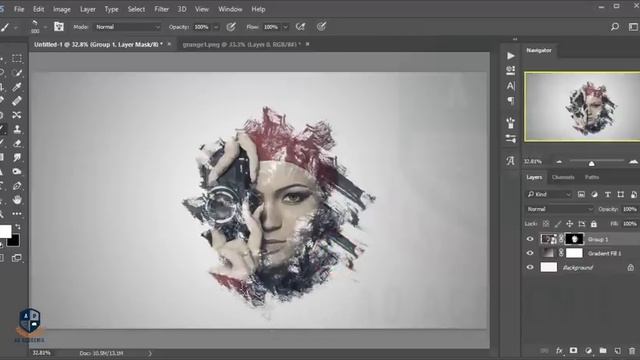Open the layer blend mode Normal dropdown
This screenshot has width=640, height=360.
pyautogui.click(x=559, y=209)
